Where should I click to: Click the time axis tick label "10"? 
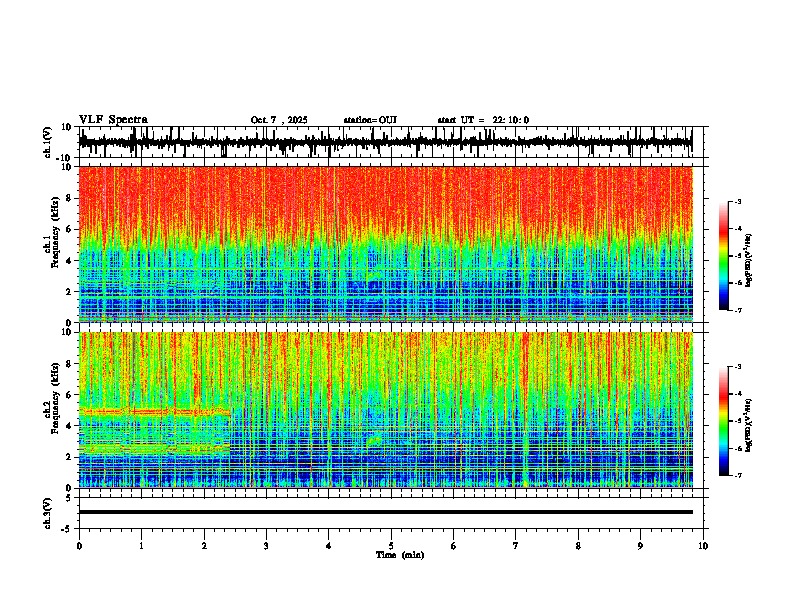coord(703,546)
